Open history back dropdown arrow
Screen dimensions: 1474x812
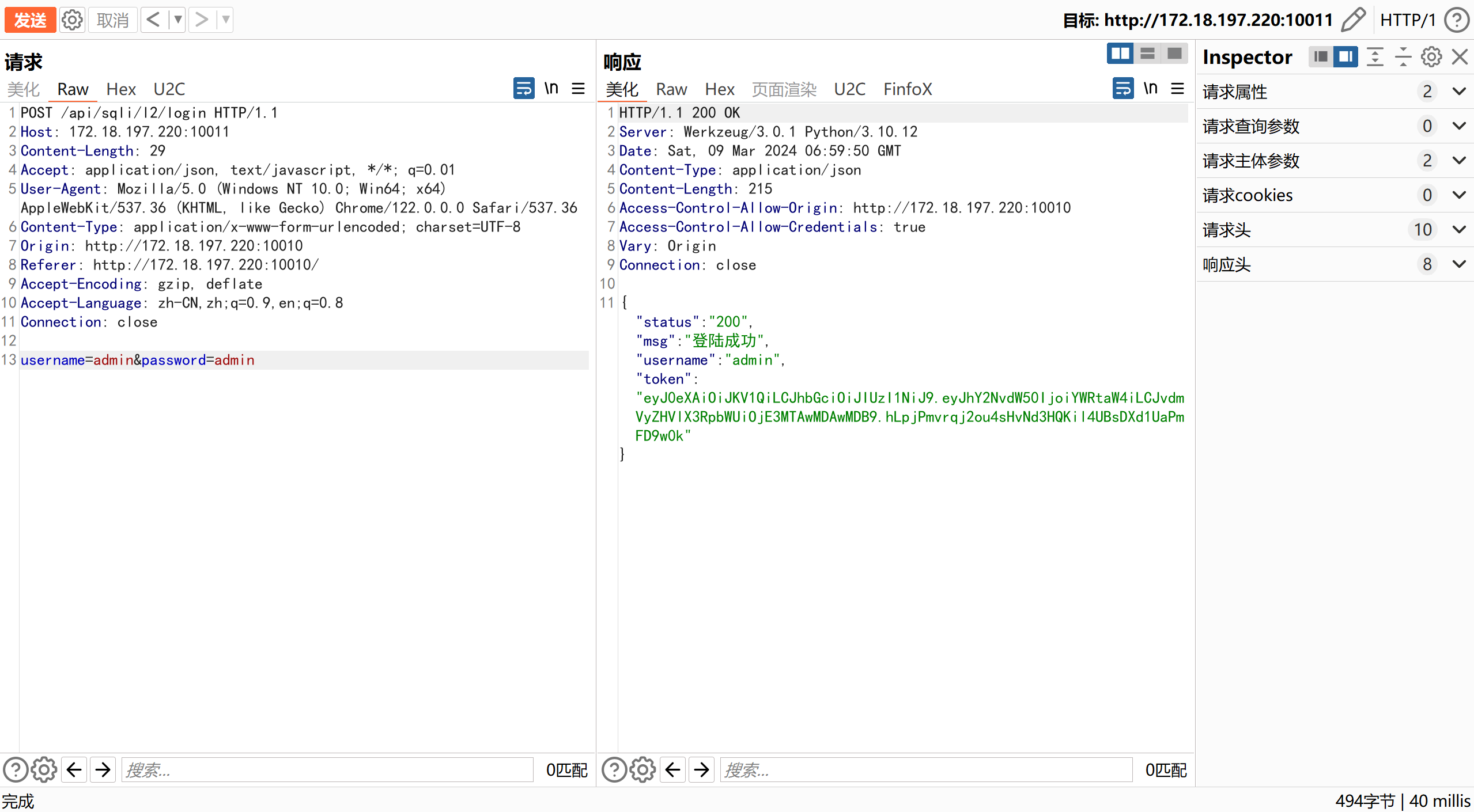click(178, 20)
